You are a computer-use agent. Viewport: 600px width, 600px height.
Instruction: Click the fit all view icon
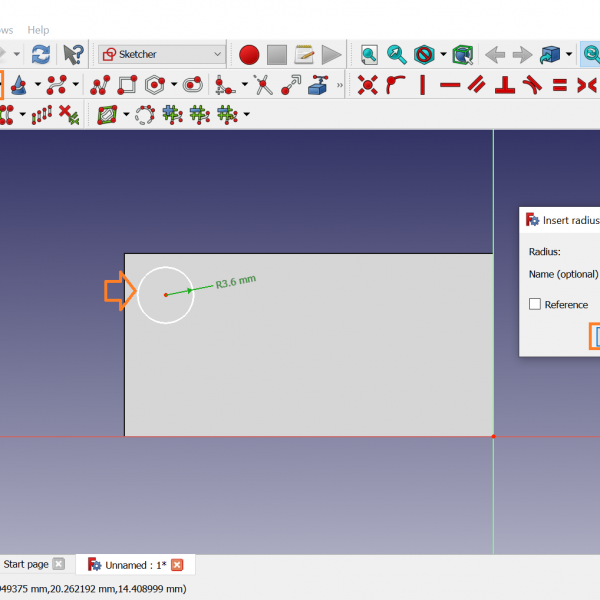tap(370, 54)
